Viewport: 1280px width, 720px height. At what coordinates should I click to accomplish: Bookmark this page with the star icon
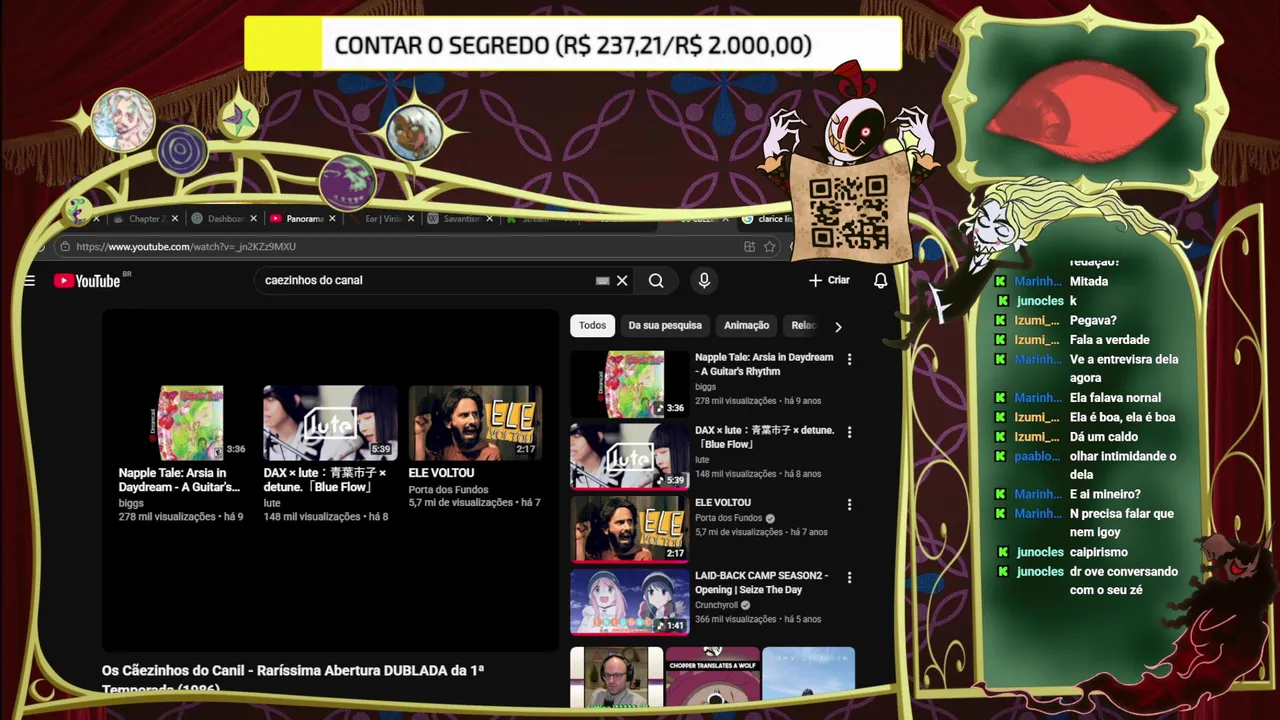pos(769,247)
